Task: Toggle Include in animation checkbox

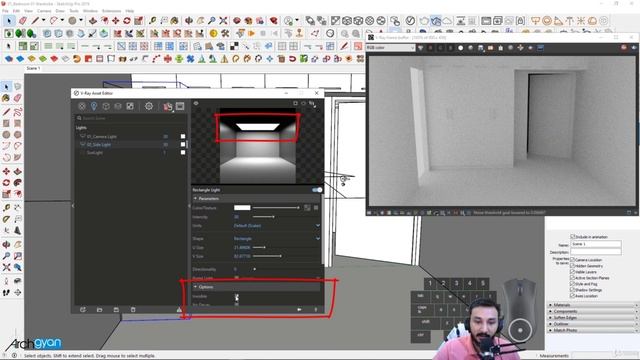Action: click(572, 236)
